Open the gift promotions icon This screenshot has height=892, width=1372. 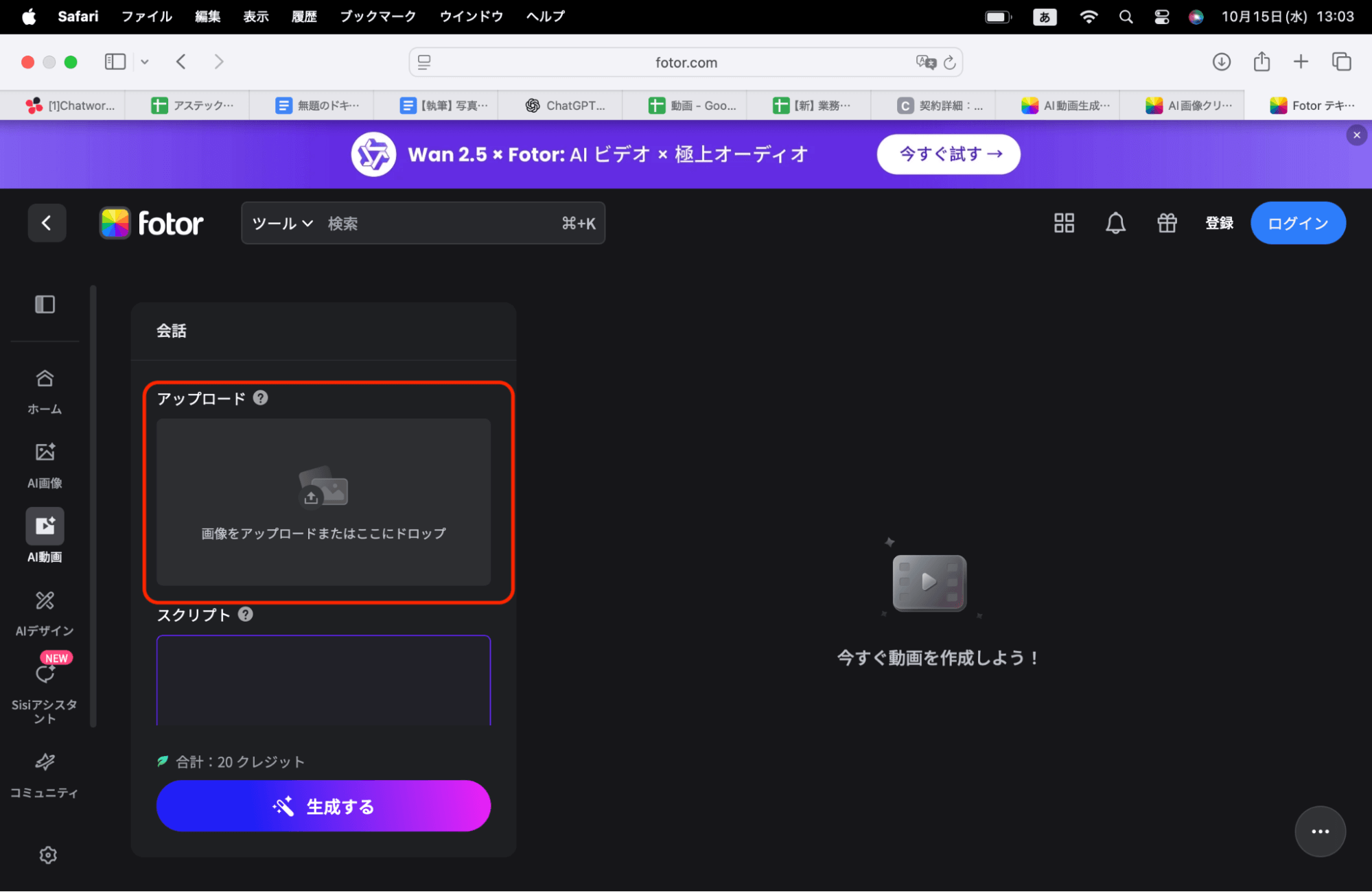tap(1167, 223)
